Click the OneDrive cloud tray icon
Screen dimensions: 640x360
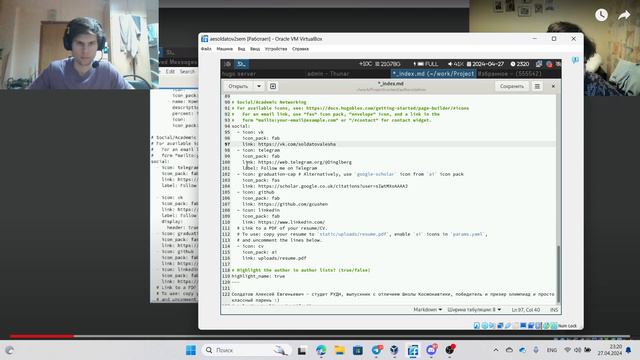tap(523, 350)
